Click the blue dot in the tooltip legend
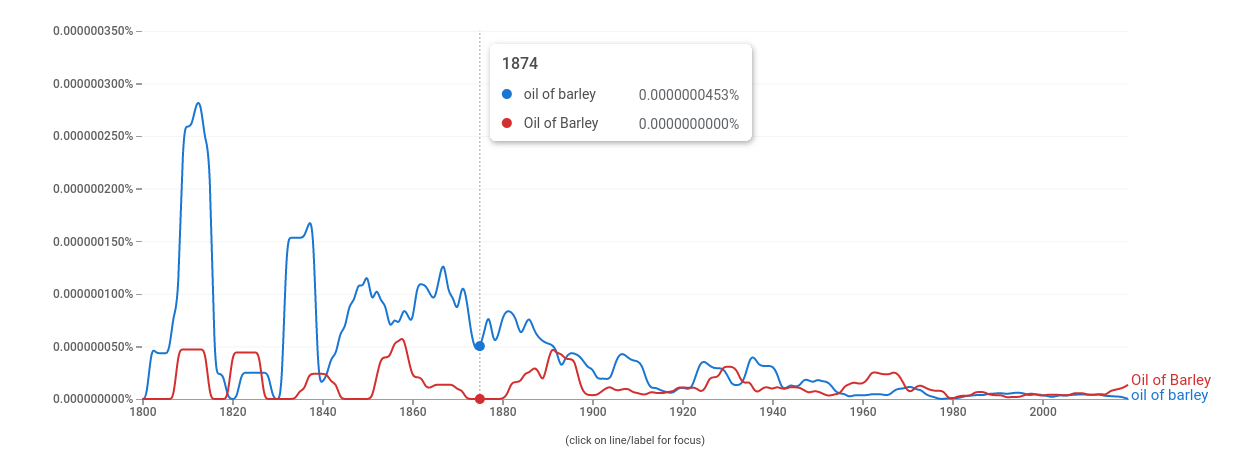 507,95
